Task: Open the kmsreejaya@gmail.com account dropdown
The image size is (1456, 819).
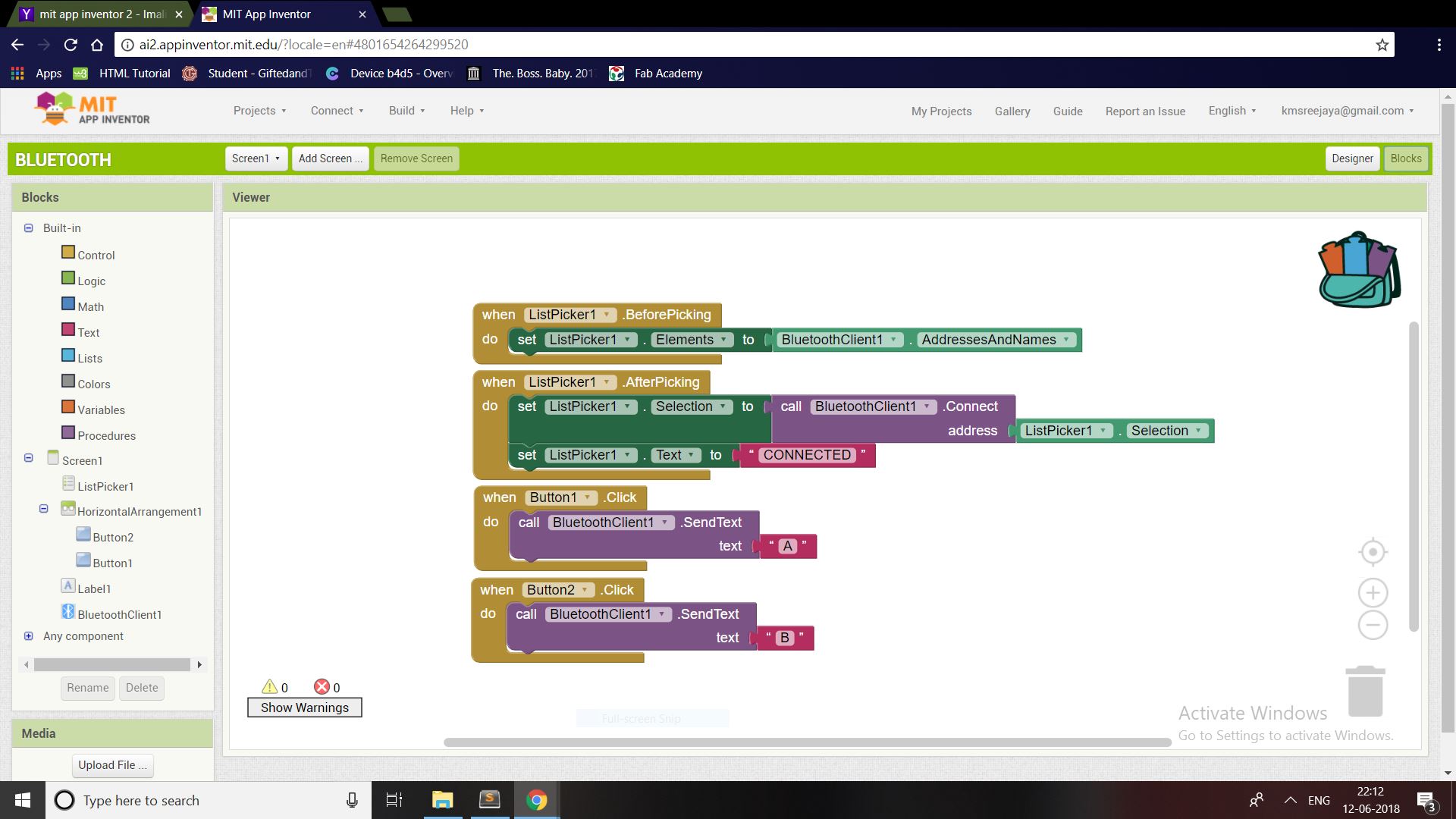Action: (1348, 111)
